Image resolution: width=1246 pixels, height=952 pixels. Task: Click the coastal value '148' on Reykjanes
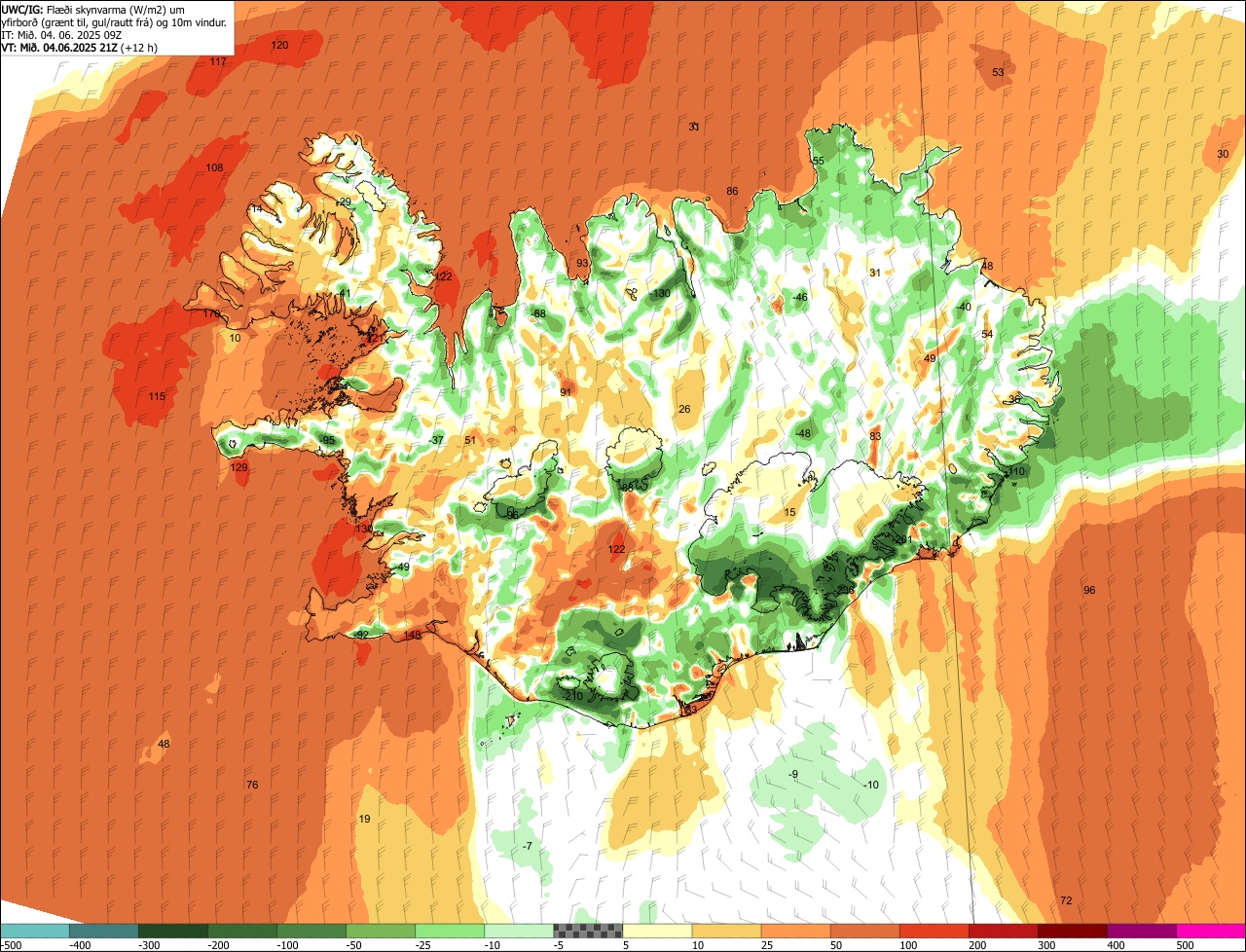tap(412, 636)
